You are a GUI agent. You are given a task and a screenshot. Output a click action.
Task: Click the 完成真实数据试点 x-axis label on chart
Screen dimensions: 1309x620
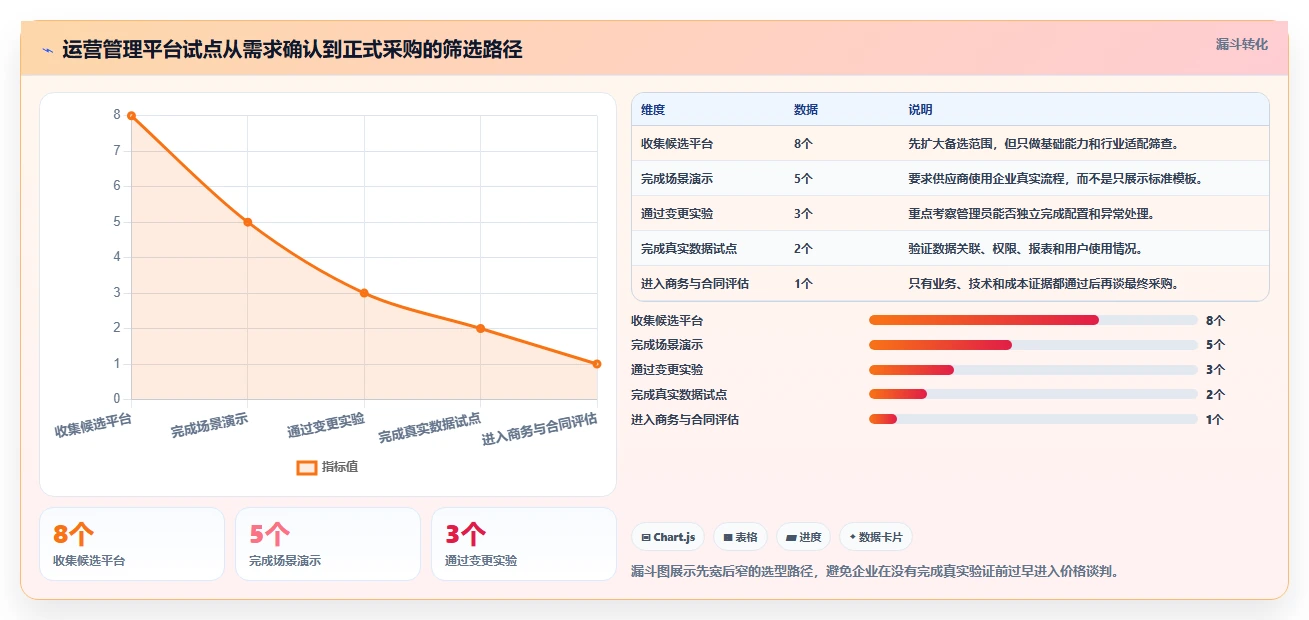click(430, 429)
